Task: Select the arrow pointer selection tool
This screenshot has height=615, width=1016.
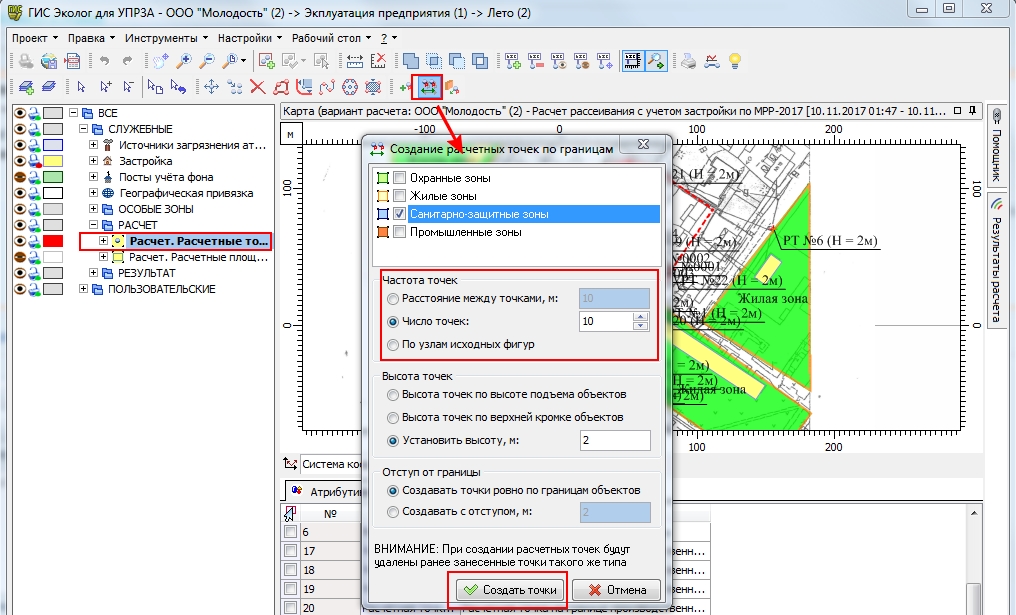Action: pos(81,87)
